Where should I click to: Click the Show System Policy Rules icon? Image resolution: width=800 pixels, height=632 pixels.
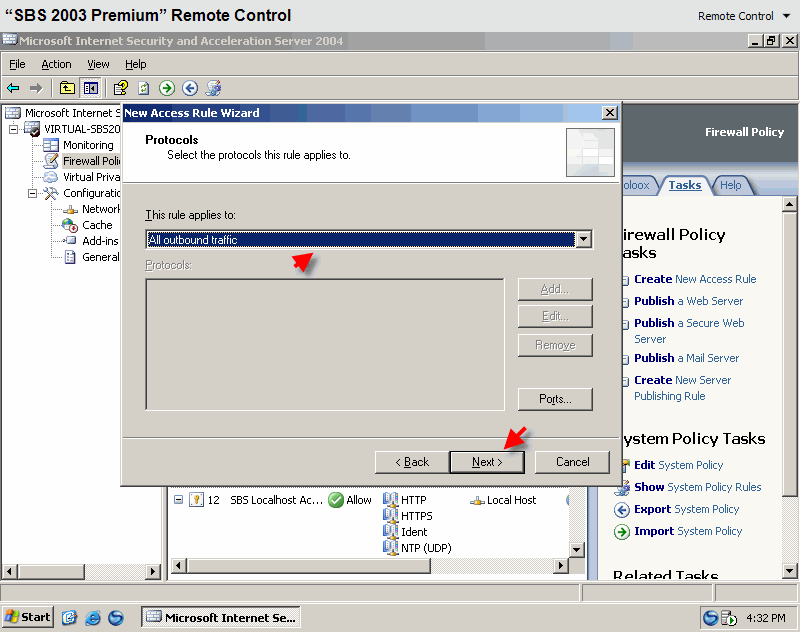[x=622, y=488]
